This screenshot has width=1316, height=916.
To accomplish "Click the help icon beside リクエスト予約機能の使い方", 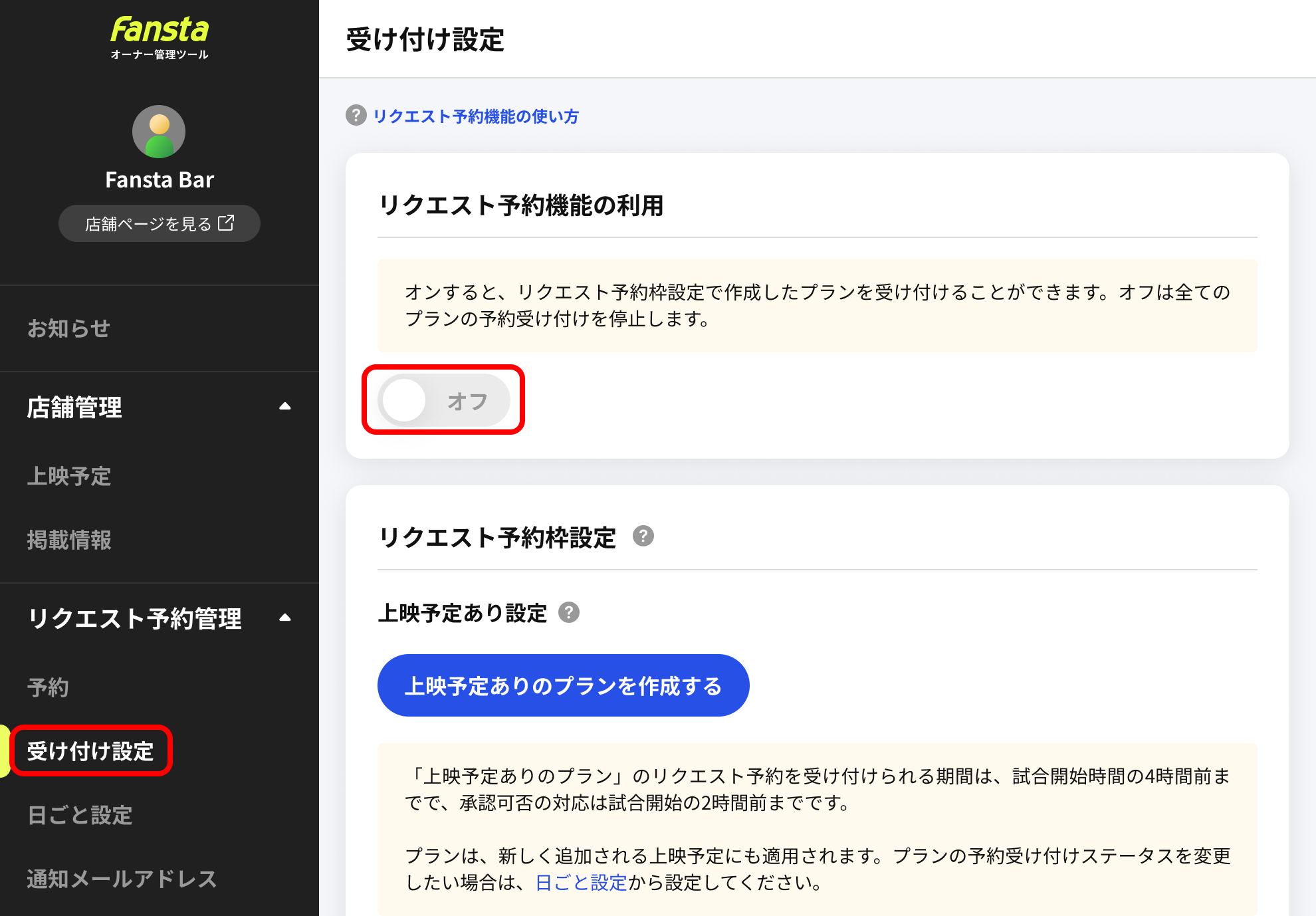I will click(x=356, y=116).
